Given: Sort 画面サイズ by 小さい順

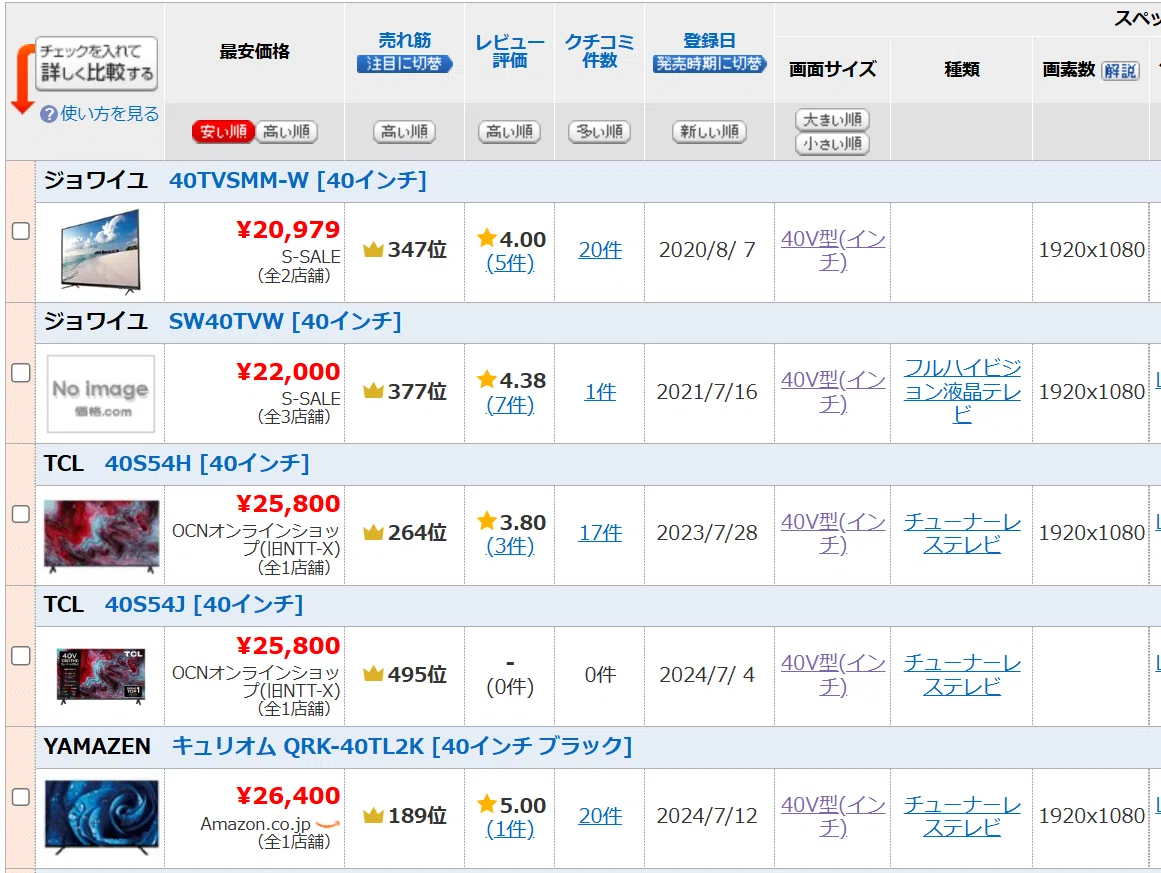Looking at the screenshot, I should [x=832, y=144].
